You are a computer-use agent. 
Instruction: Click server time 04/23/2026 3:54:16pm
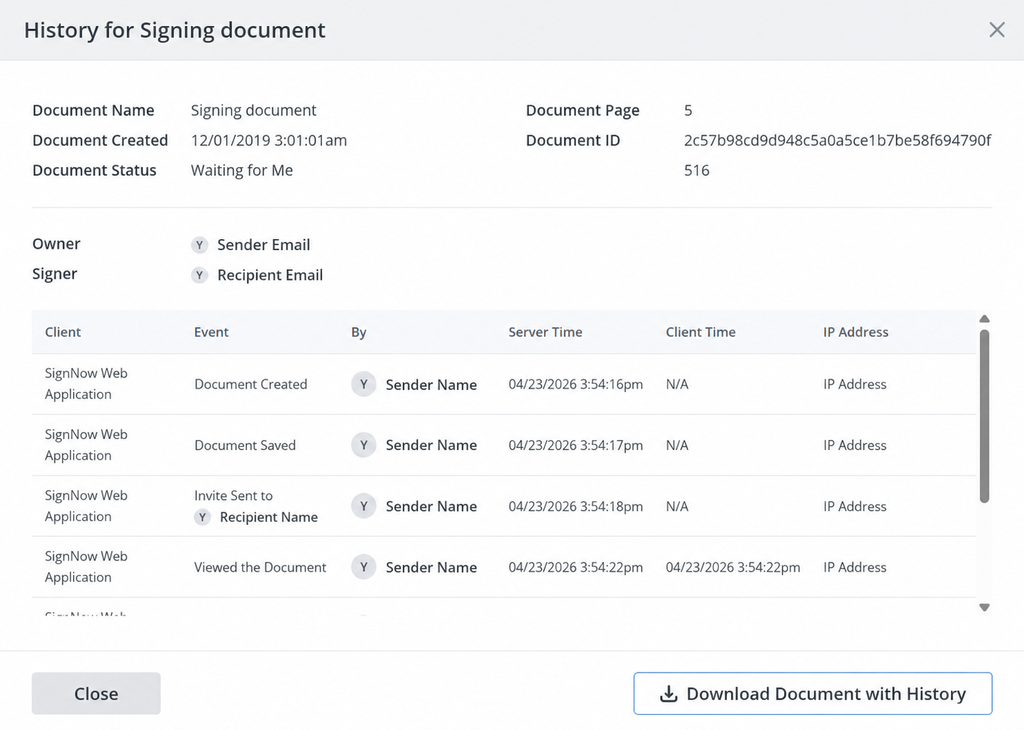point(575,385)
